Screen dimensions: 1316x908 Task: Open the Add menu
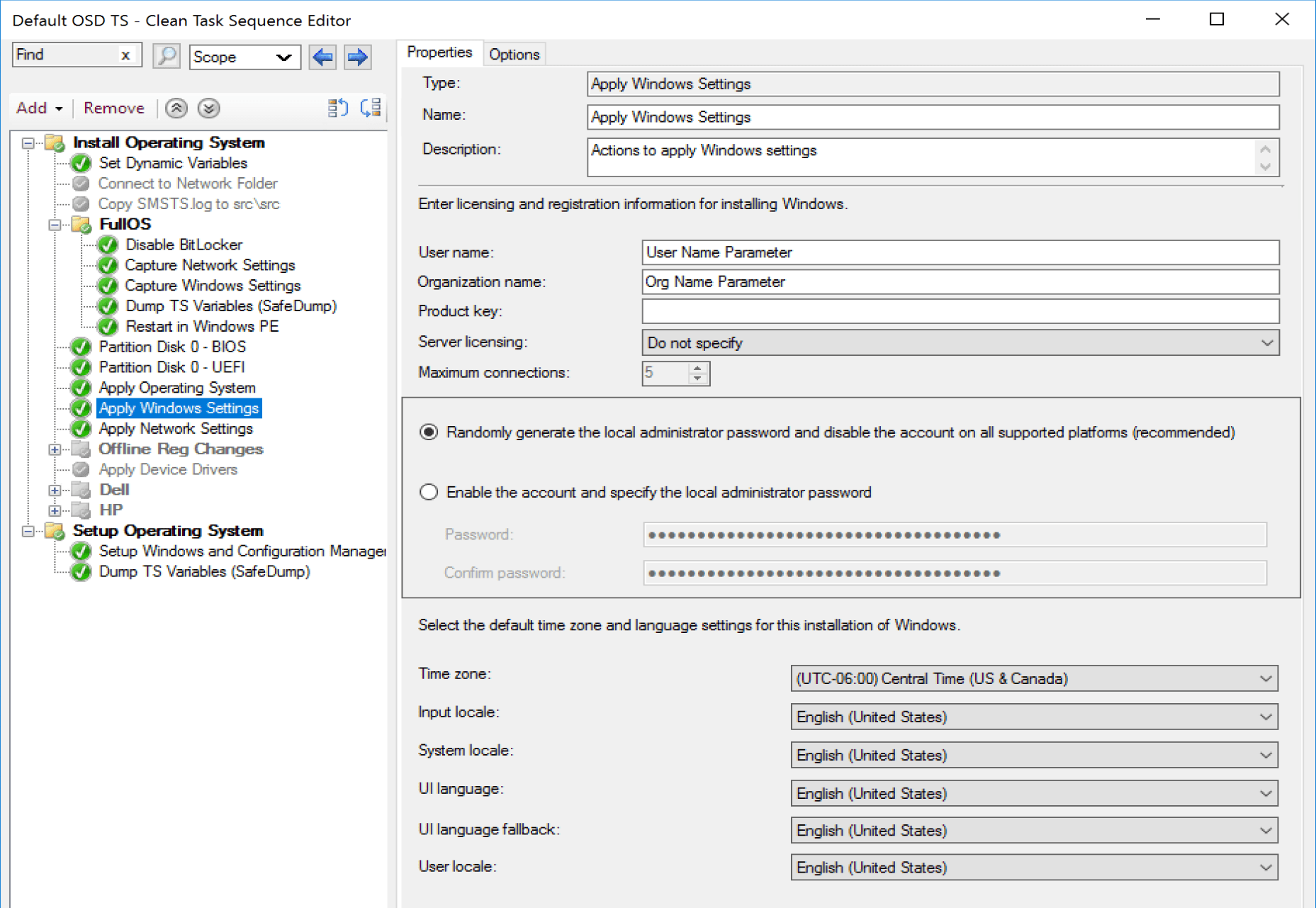click(x=39, y=108)
